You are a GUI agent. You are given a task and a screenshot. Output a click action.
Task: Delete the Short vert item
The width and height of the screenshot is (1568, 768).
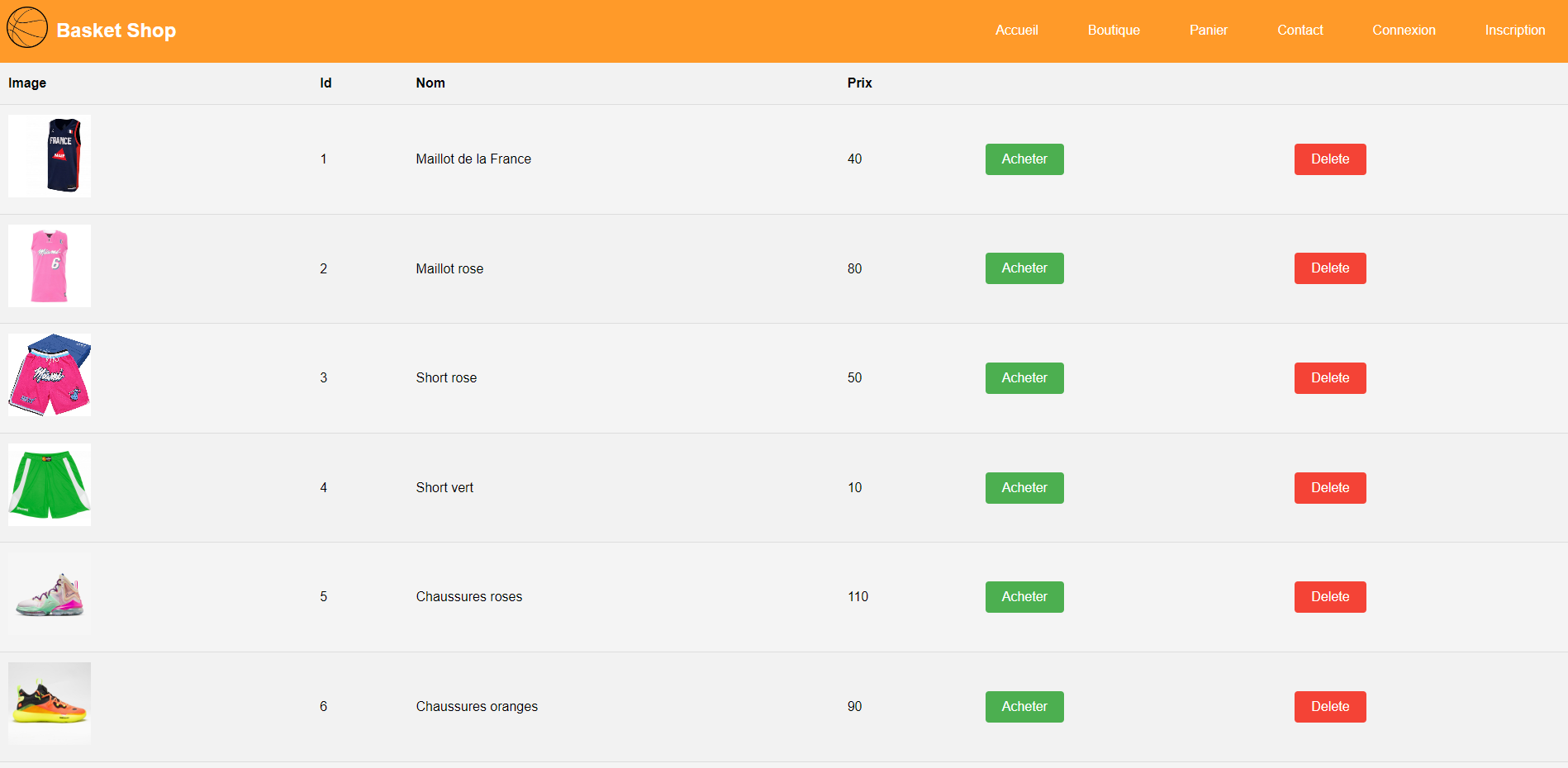(x=1330, y=488)
